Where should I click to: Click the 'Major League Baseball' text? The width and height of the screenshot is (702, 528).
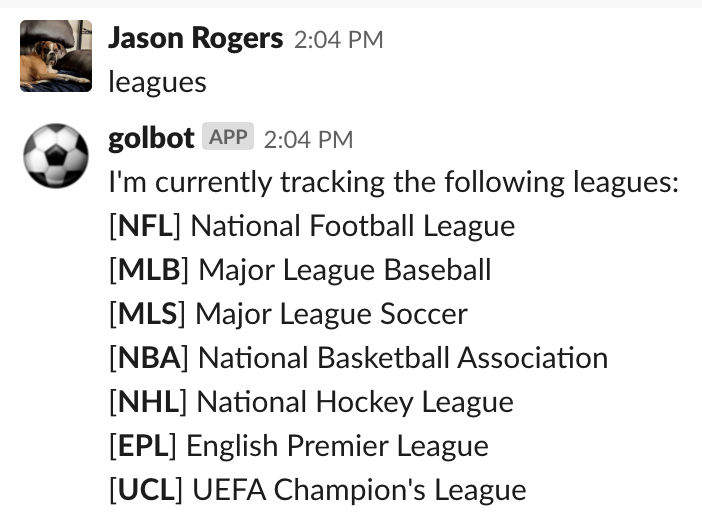coord(345,270)
